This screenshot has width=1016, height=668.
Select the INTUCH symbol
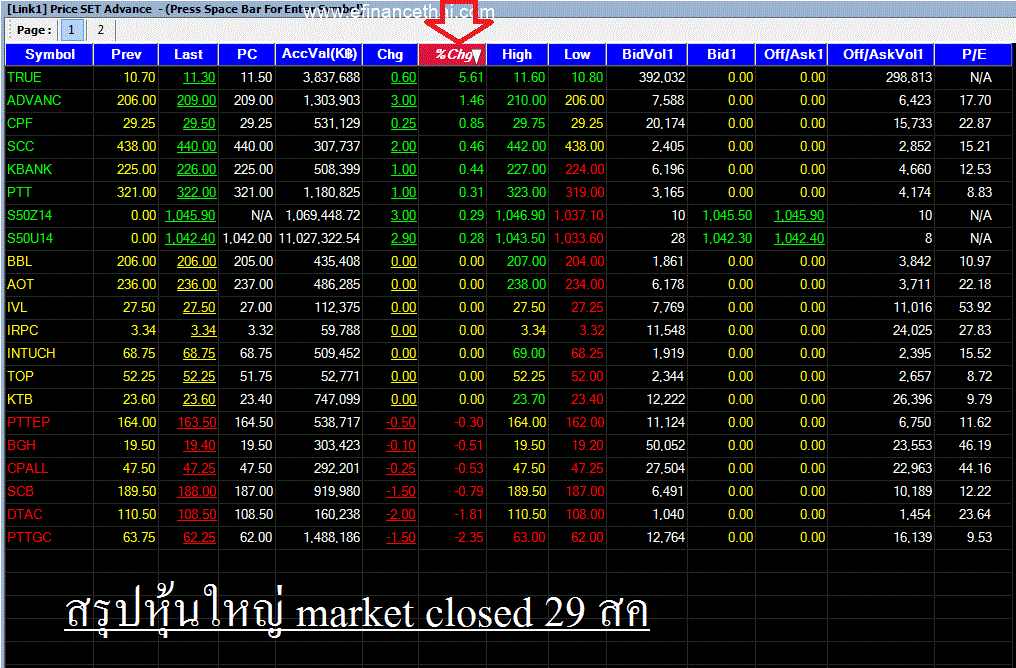click(31, 354)
